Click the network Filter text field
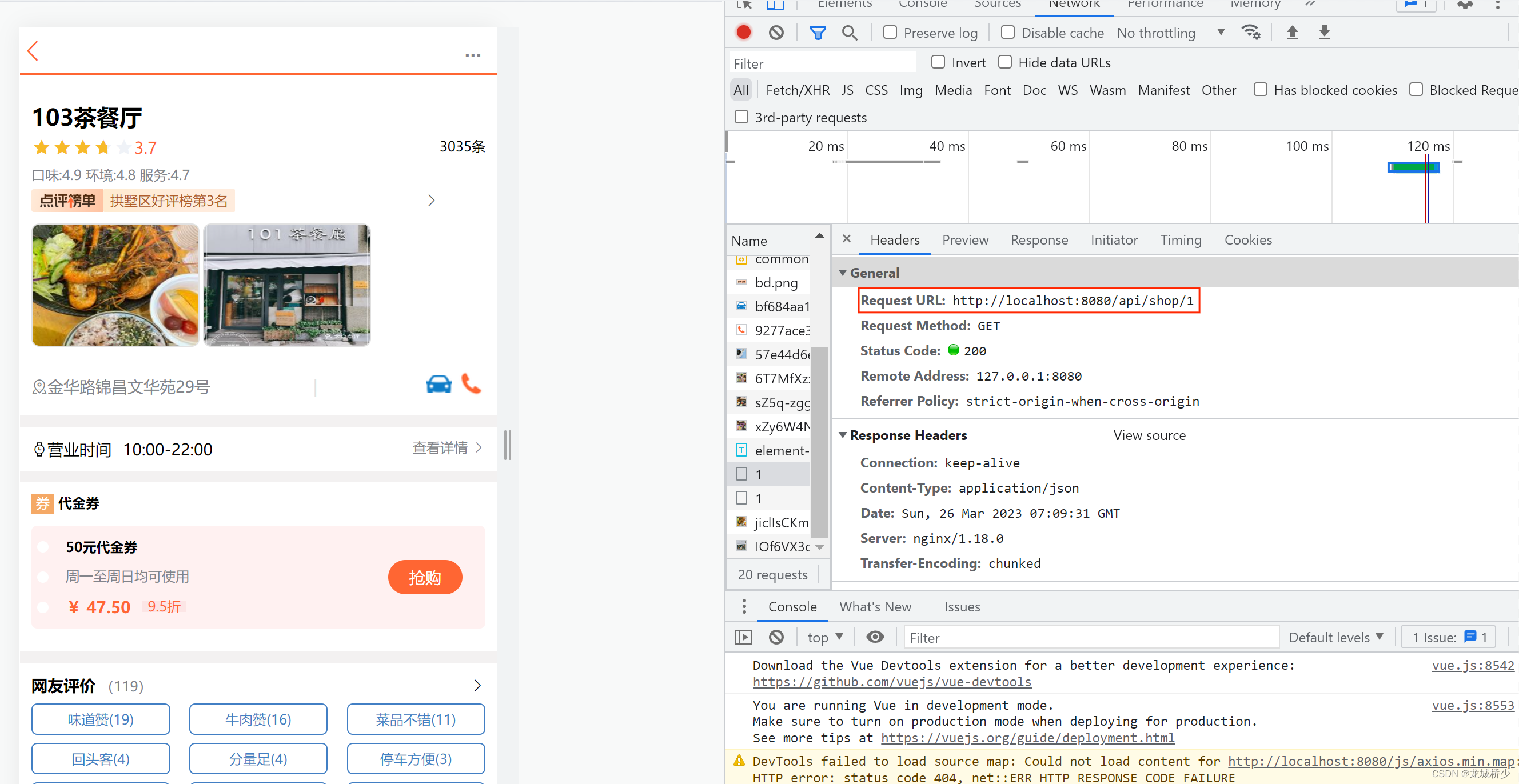This screenshot has width=1519, height=784. point(823,63)
